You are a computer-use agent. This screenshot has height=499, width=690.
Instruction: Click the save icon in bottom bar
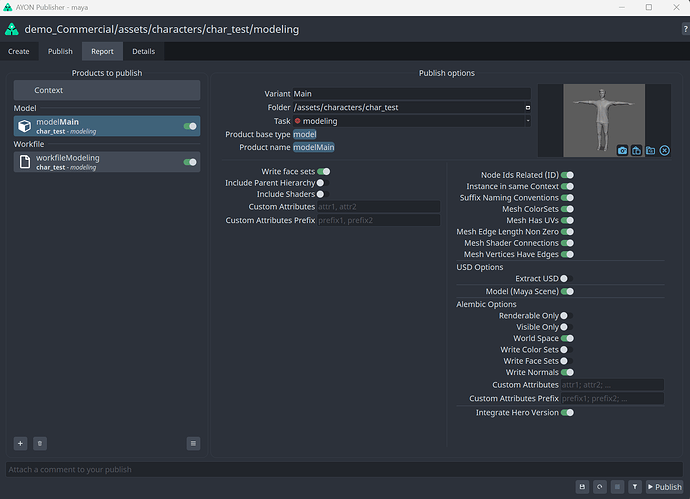coord(582,487)
